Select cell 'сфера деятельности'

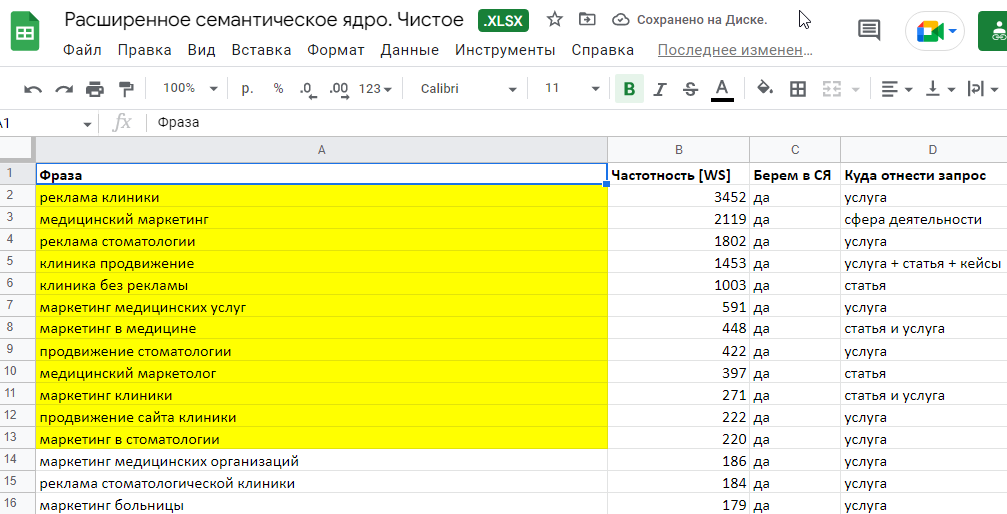point(924,219)
